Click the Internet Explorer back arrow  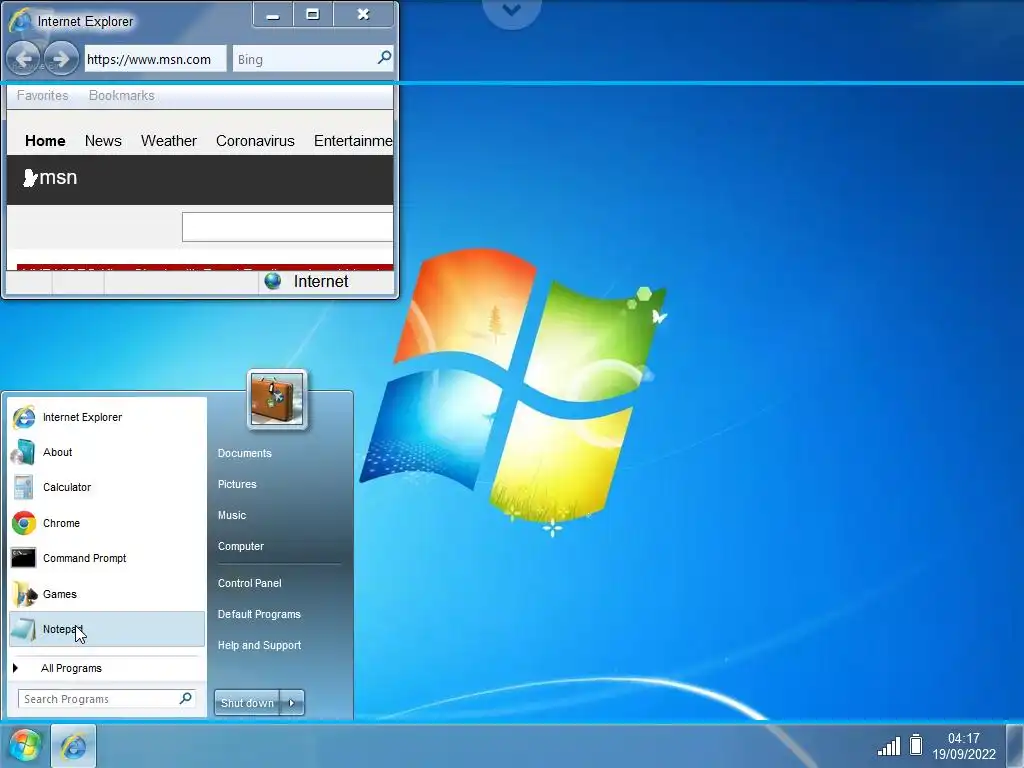pyautogui.click(x=24, y=59)
